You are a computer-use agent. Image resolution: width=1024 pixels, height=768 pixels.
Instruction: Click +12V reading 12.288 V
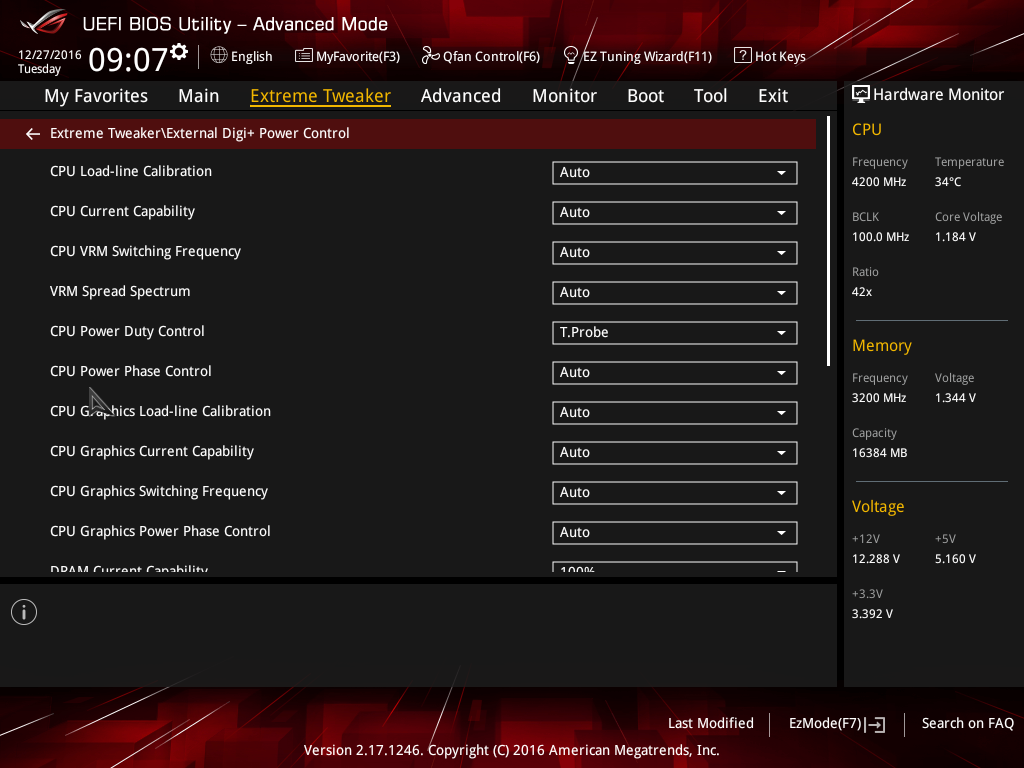pyautogui.click(x=876, y=559)
